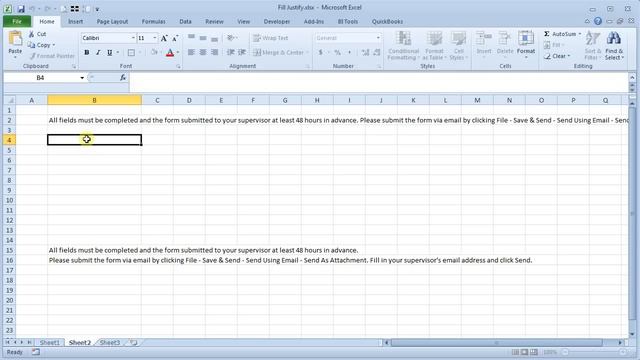Click the Orientation text angle icon
Screen dimensions: 640x360
[231, 38]
